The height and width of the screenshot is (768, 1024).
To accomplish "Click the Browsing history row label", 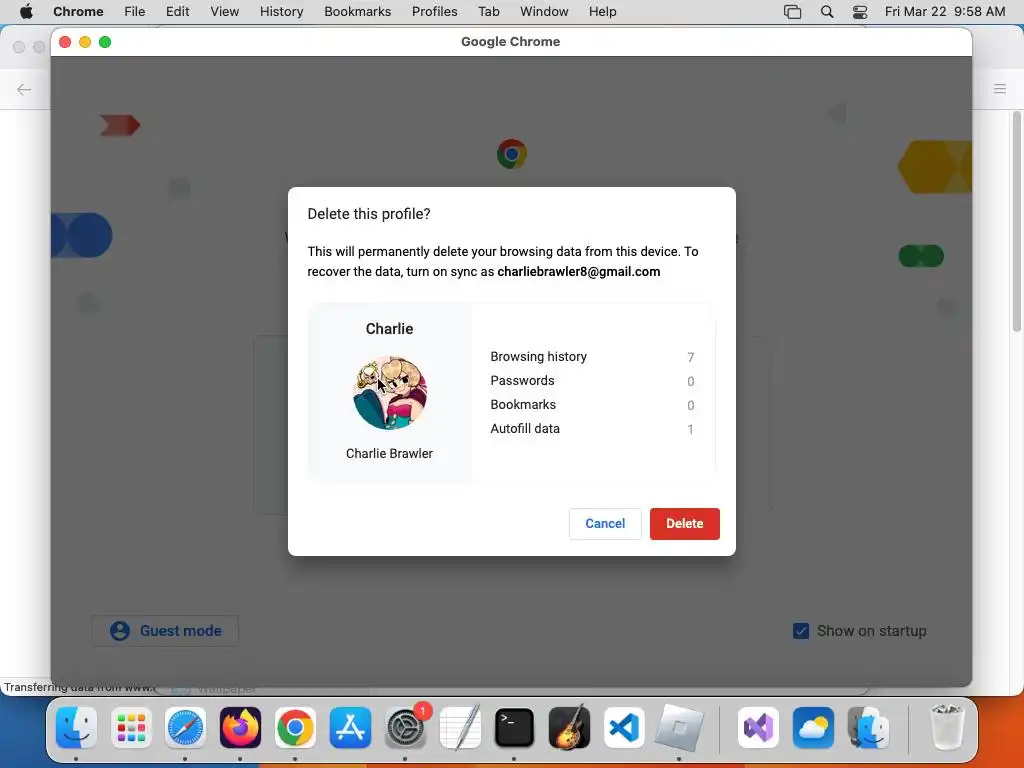I will (538, 357).
